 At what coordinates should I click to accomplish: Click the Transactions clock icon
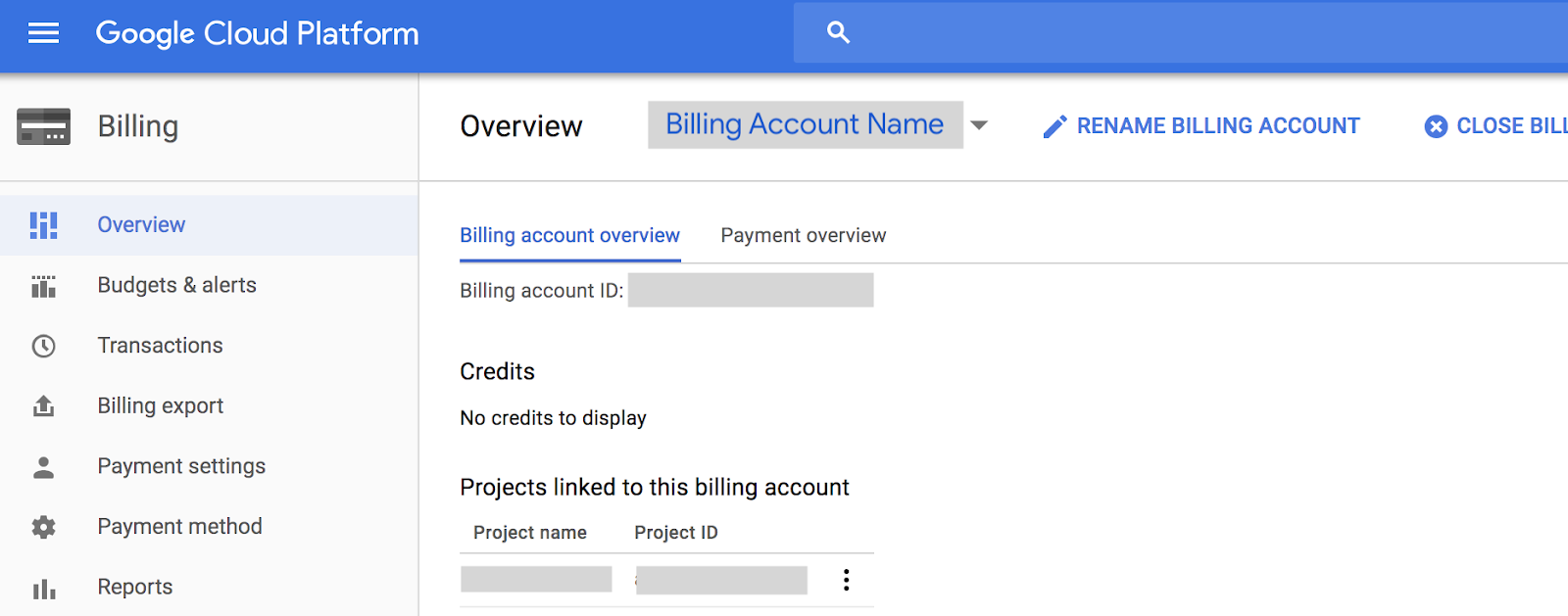43,346
